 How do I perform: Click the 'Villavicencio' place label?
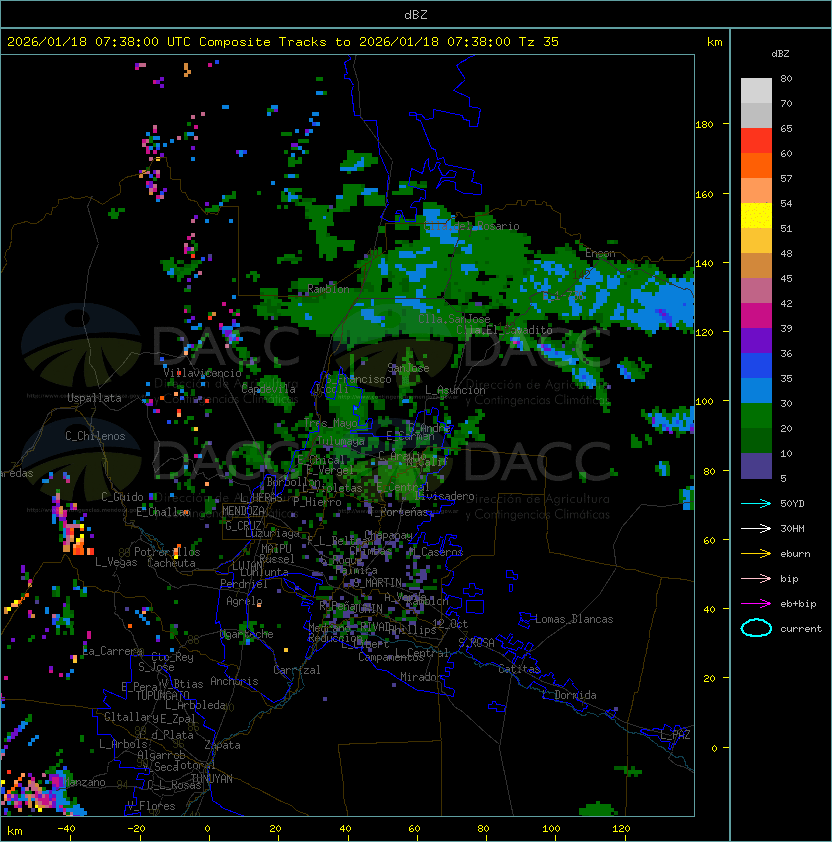pyautogui.click(x=202, y=373)
